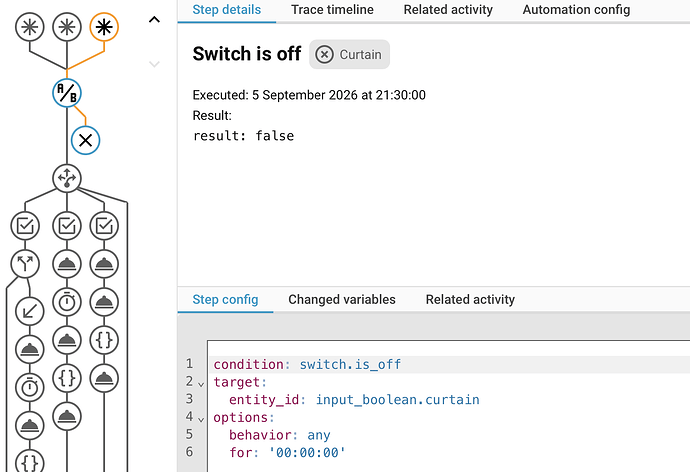Open the Automation config tab
The width and height of the screenshot is (690, 472).
tap(576, 10)
